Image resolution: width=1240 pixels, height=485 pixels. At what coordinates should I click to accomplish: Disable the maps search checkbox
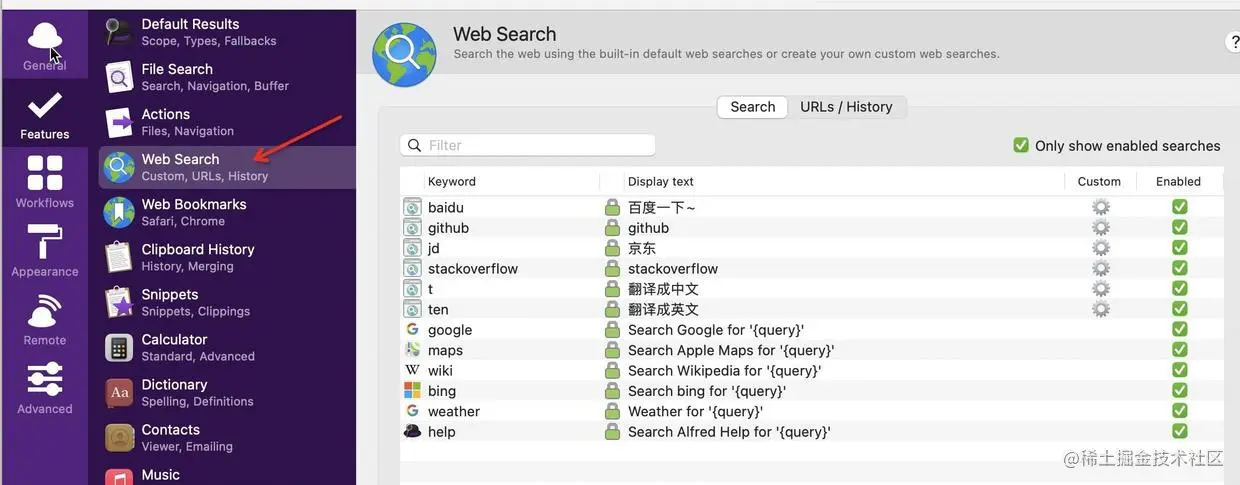(x=1180, y=350)
